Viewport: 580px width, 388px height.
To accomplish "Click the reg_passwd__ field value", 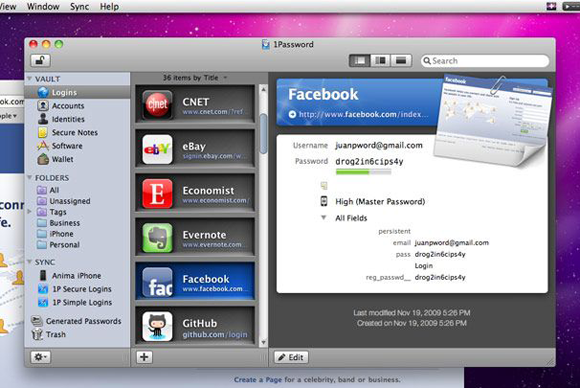I will click(440, 277).
